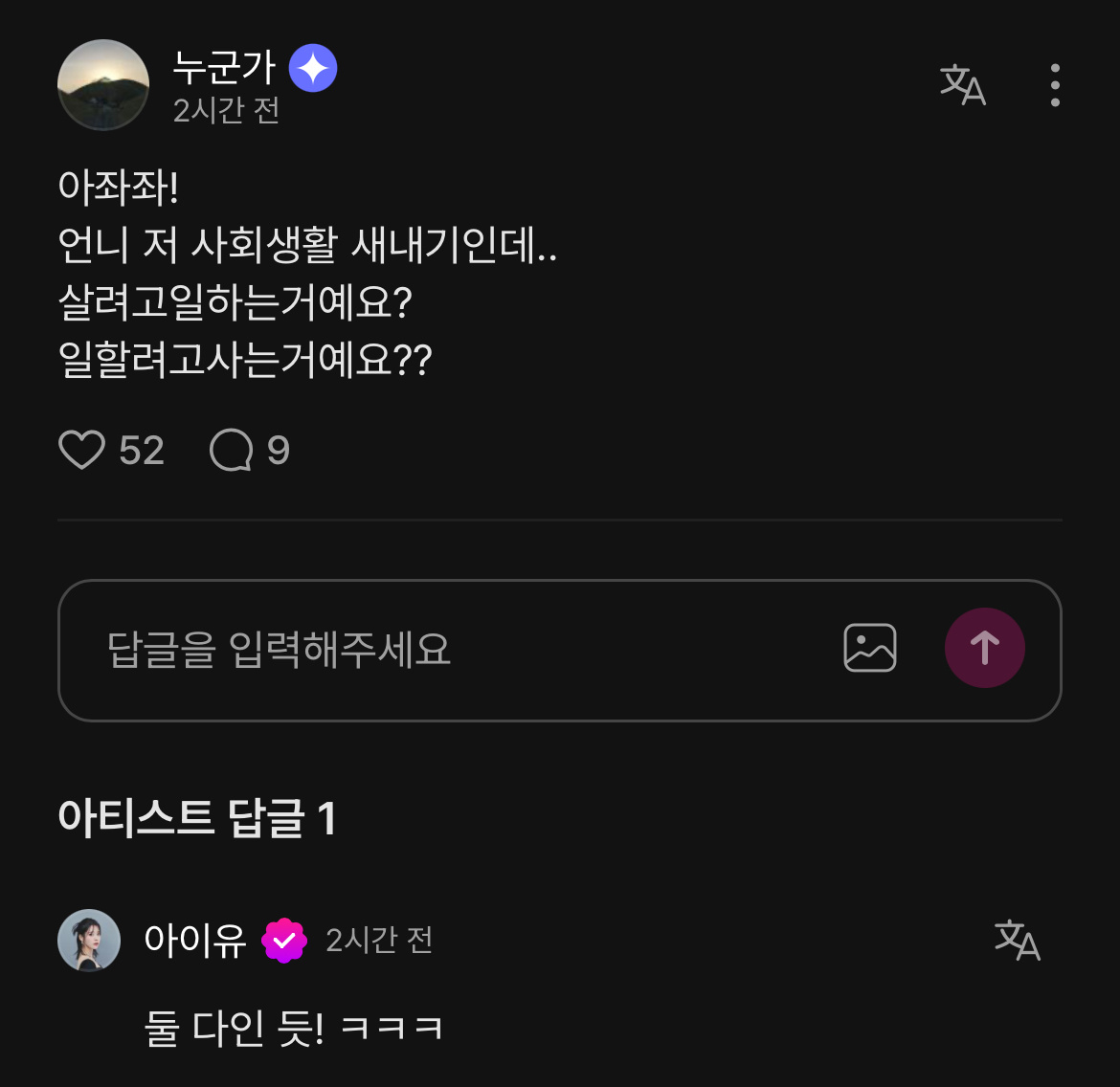The image size is (1120, 1087).
Task: Open the three-dot more options menu
Action: click(1054, 85)
